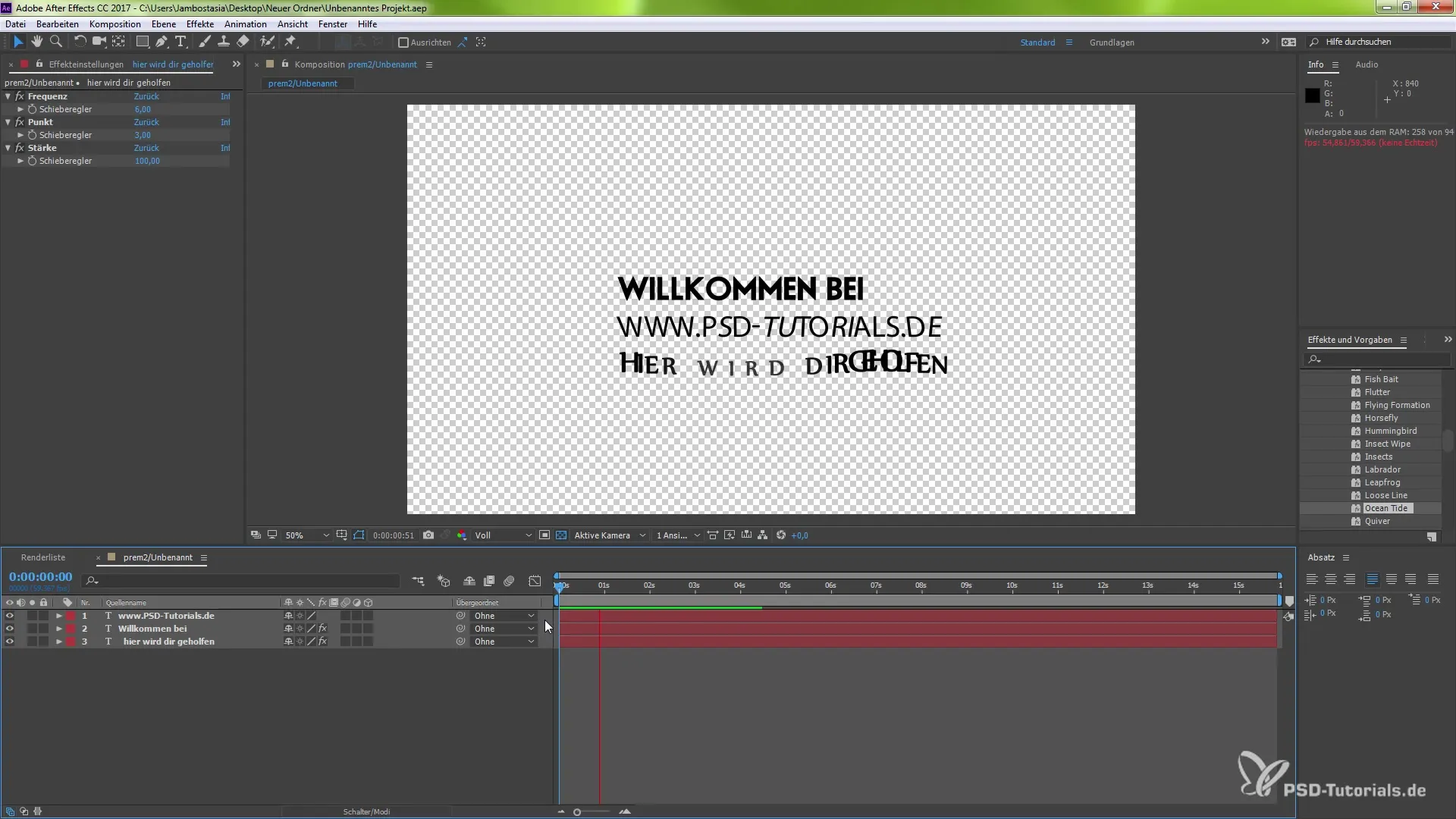
Task: Toggle the fx switch on Willkommen bei layer
Action: 322,629
